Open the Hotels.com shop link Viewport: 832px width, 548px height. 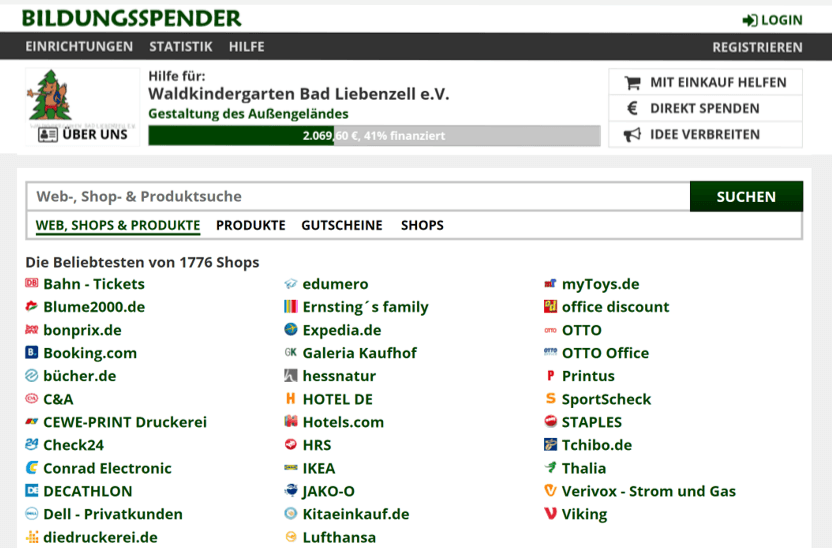tap(343, 422)
